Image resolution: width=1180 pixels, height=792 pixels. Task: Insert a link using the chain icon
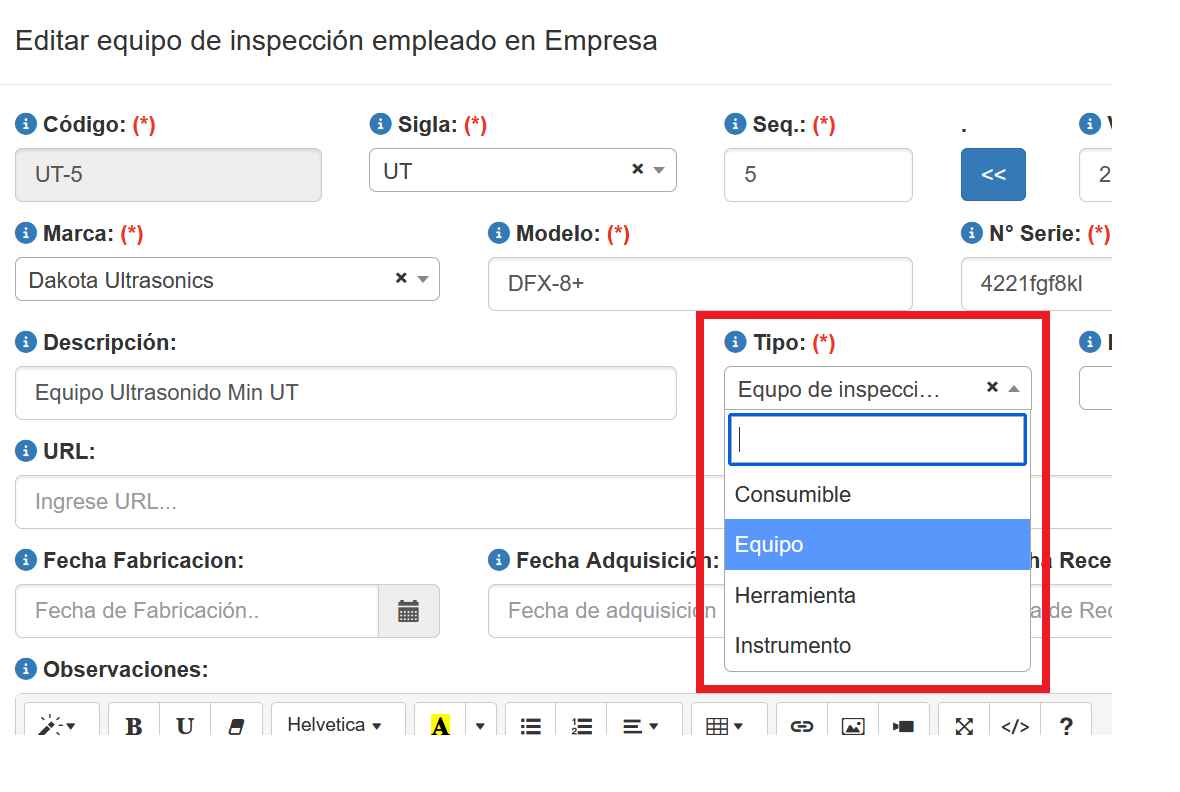click(801, 725)
